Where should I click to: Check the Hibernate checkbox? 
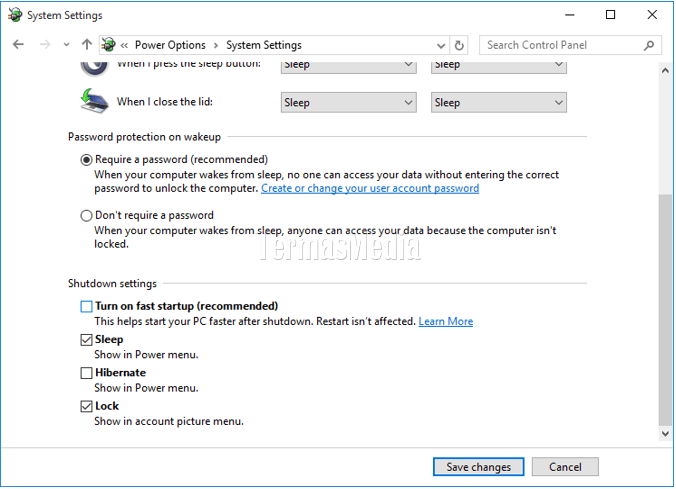click(x=86, y=373)
